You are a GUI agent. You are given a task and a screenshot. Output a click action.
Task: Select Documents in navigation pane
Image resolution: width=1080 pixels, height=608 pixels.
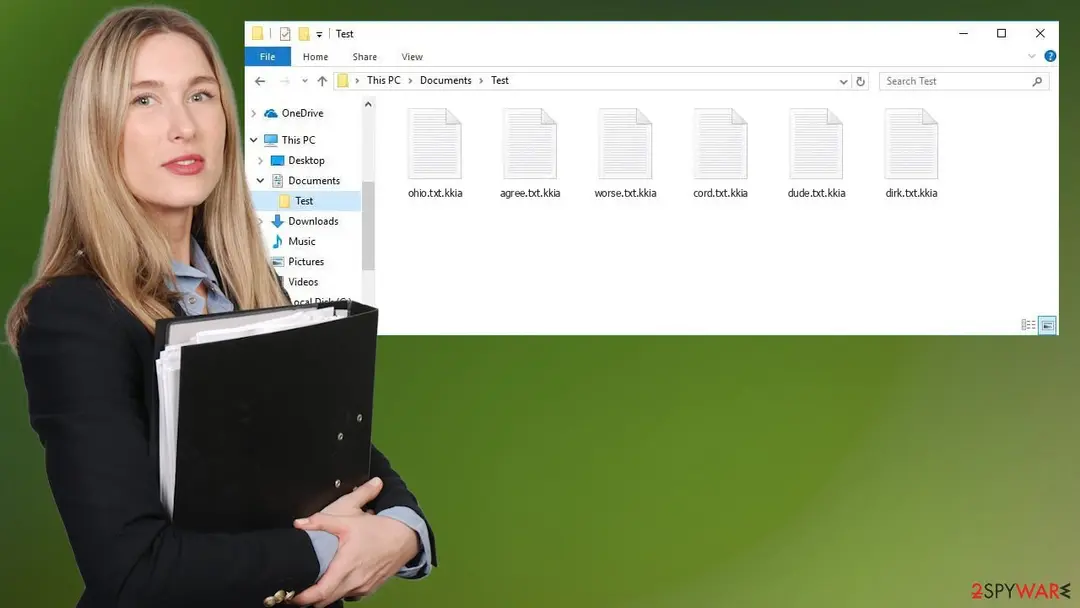[314, 180]
